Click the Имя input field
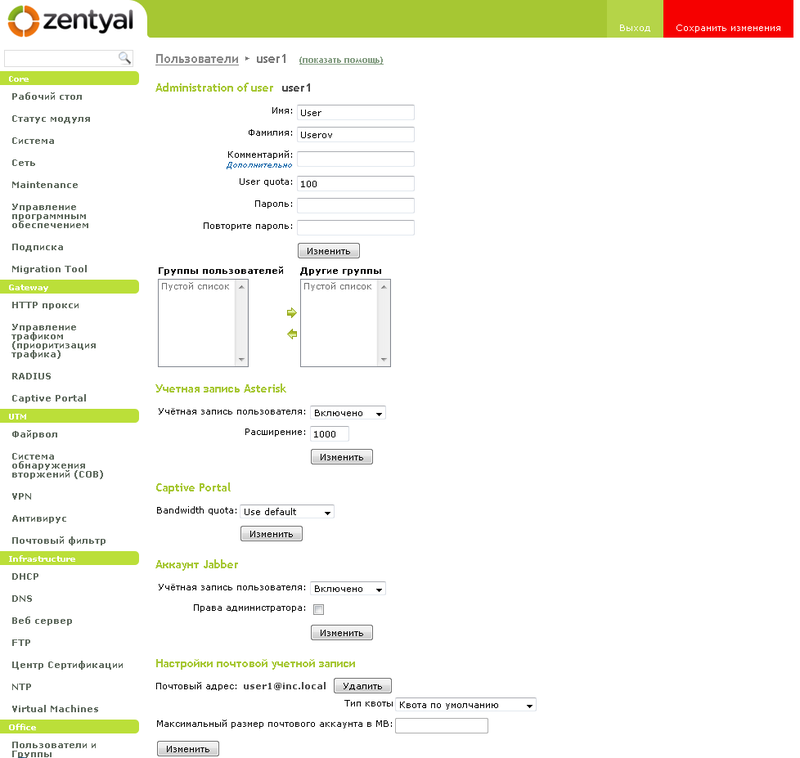The height and width of the screenshot is (758, 800). point(356,112)
